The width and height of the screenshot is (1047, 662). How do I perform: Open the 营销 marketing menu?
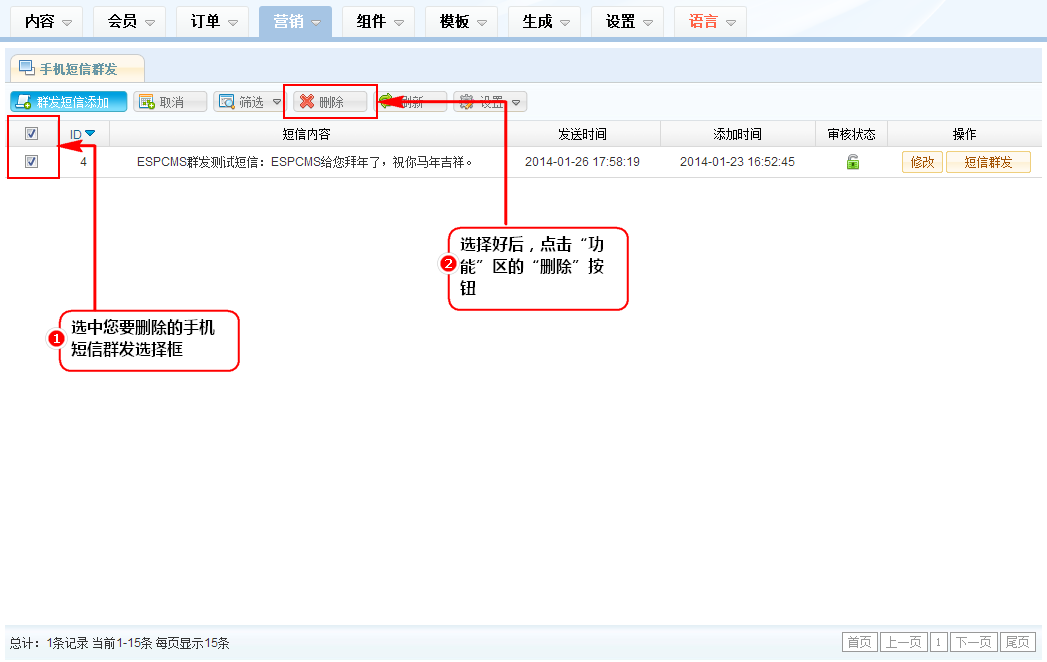[295, 21]
